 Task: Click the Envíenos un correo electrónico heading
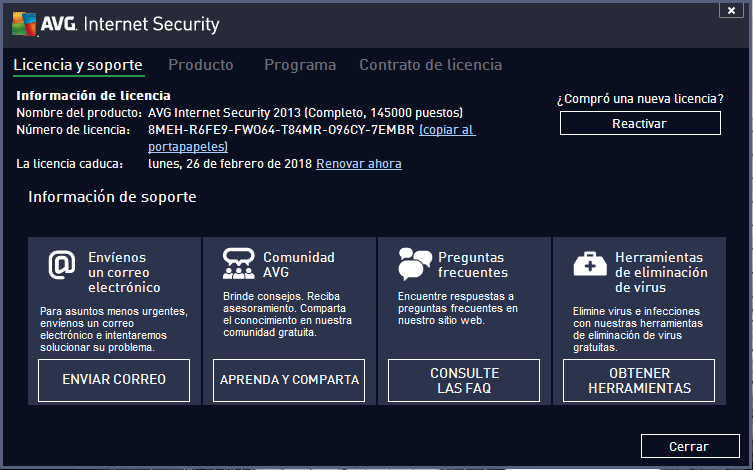[x=124, y=272]
